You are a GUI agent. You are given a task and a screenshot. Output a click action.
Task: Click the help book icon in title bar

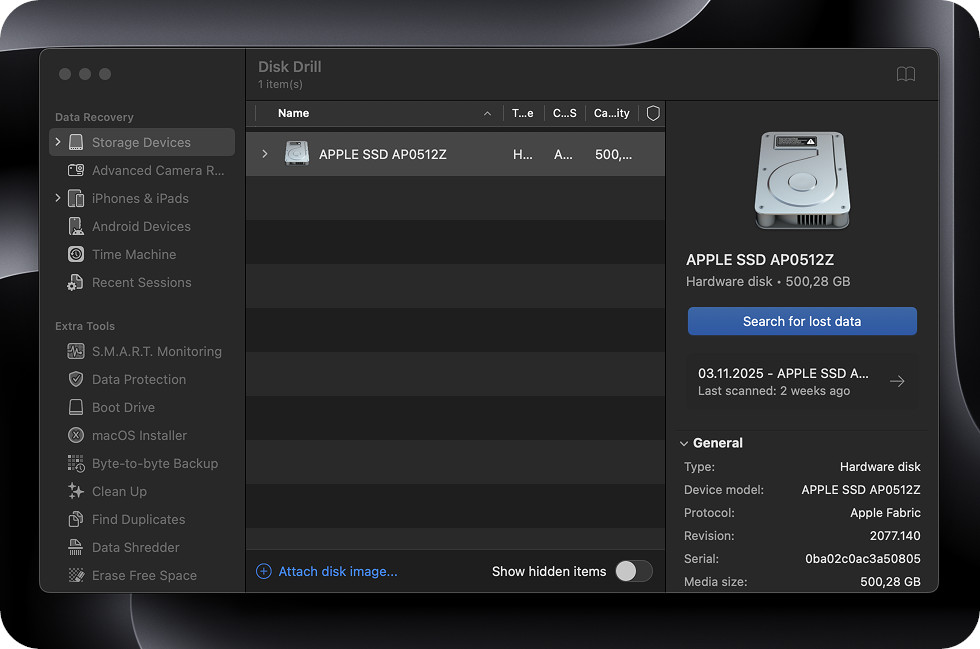point(905,75)
